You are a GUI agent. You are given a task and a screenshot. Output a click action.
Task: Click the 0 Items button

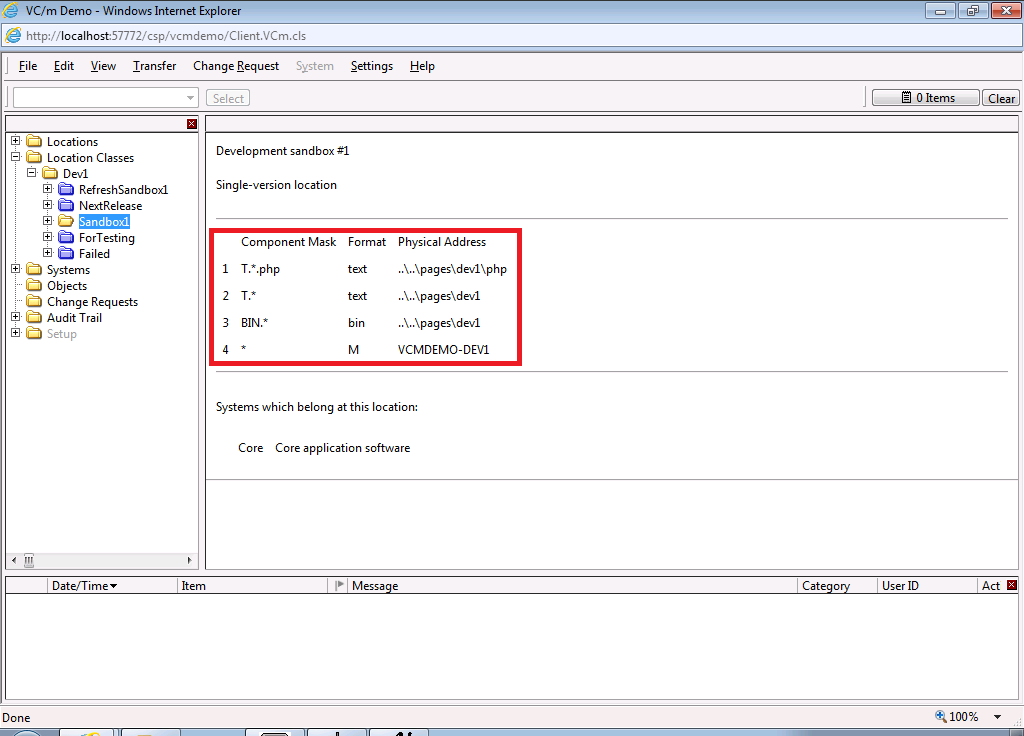click(925, 98)
